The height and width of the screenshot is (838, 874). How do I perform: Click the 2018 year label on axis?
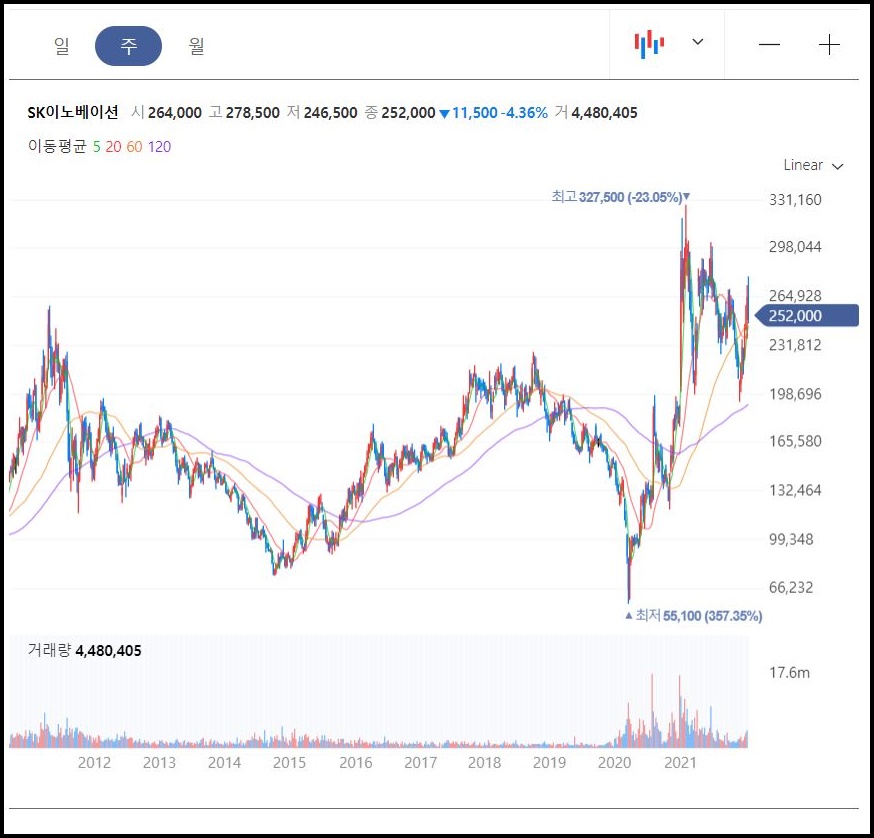484,763
